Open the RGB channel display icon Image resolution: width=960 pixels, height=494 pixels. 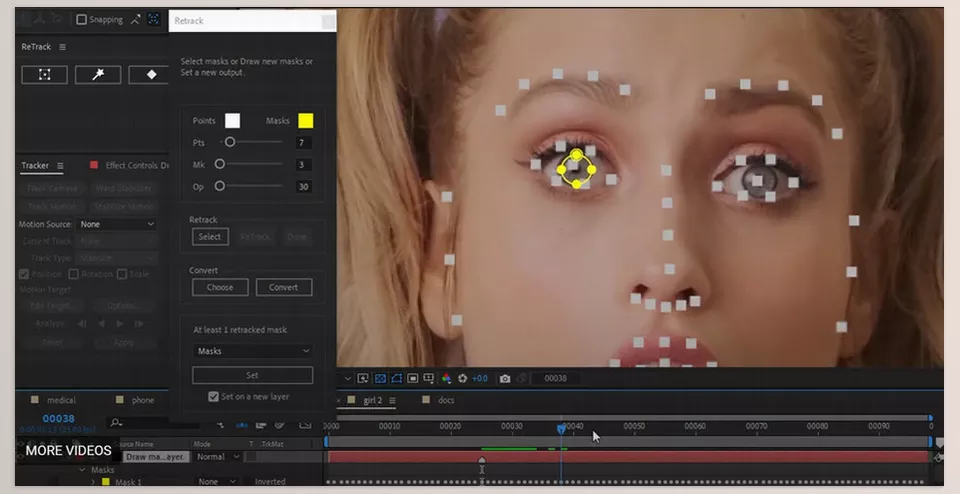446,378
